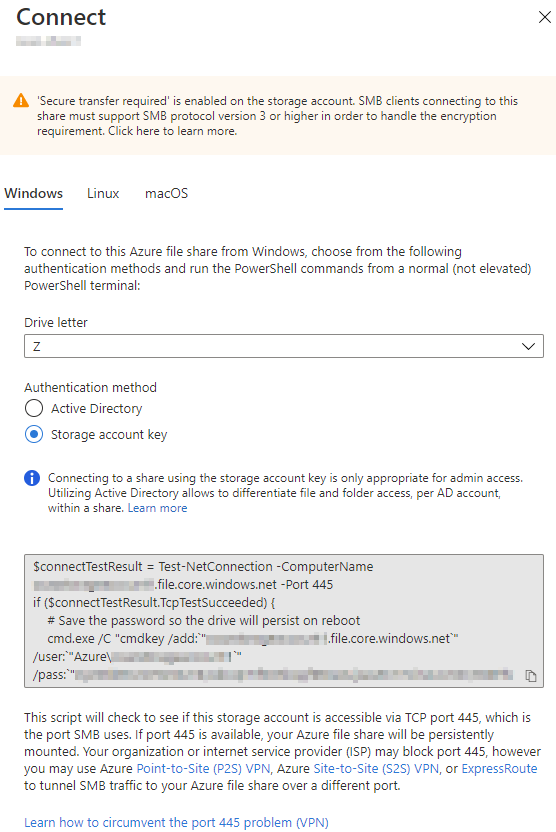Switch to the macOS tab
Screen dimensions: 556x832
pyautogui.click(x=167, y=193)
